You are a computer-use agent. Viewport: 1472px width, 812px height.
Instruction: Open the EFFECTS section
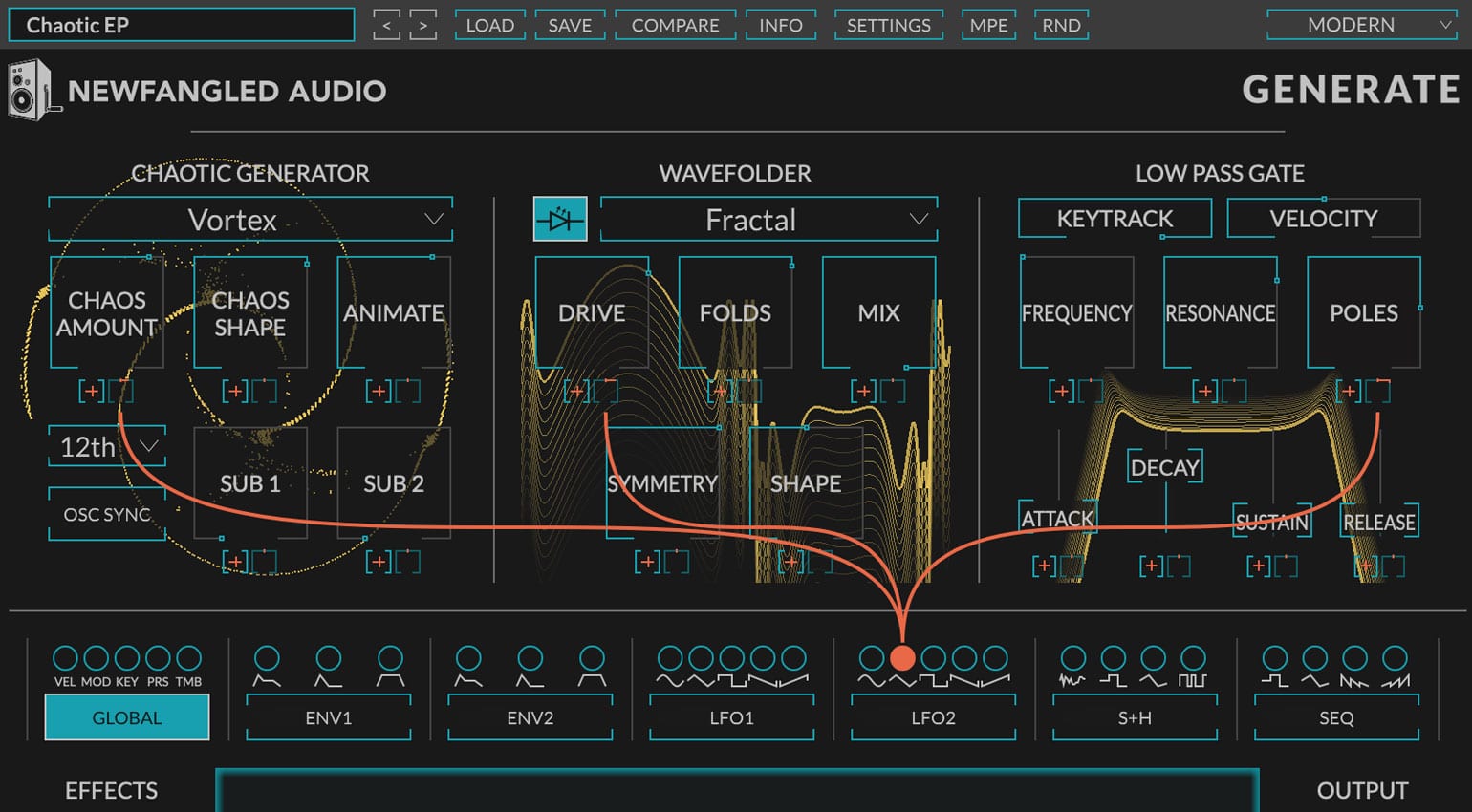click(112, 790)
